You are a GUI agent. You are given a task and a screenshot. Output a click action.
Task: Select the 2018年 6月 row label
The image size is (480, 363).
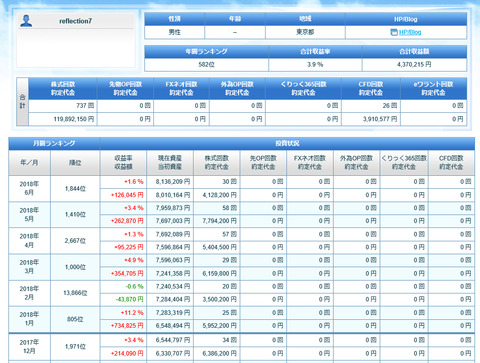29,188
